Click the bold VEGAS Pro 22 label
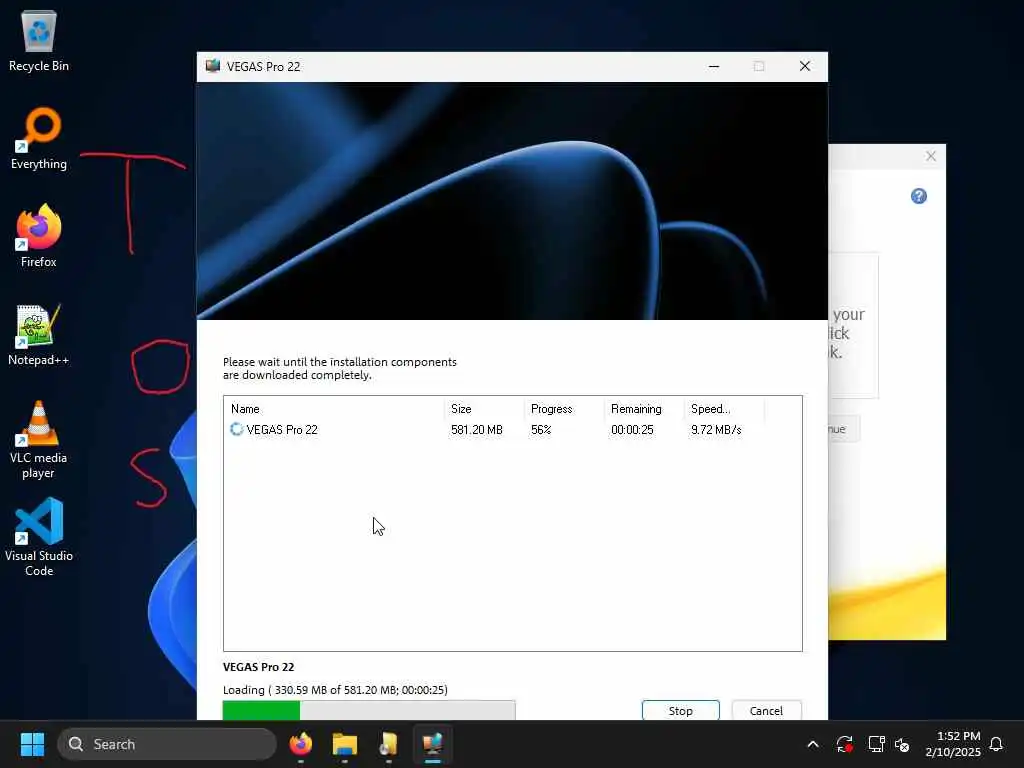The image size is (1024, 768). tap(259, 667)
